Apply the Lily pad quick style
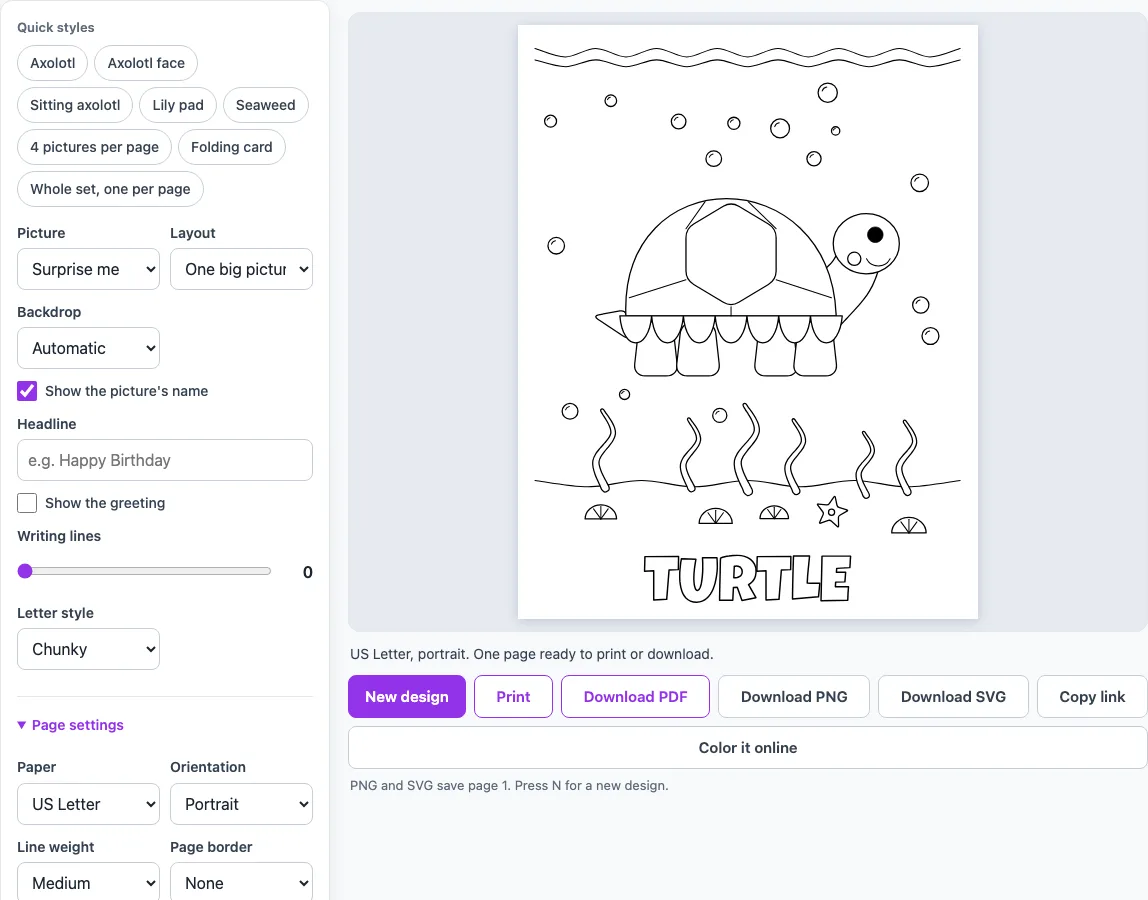1148x900 pixels. [x=178, y=105]
